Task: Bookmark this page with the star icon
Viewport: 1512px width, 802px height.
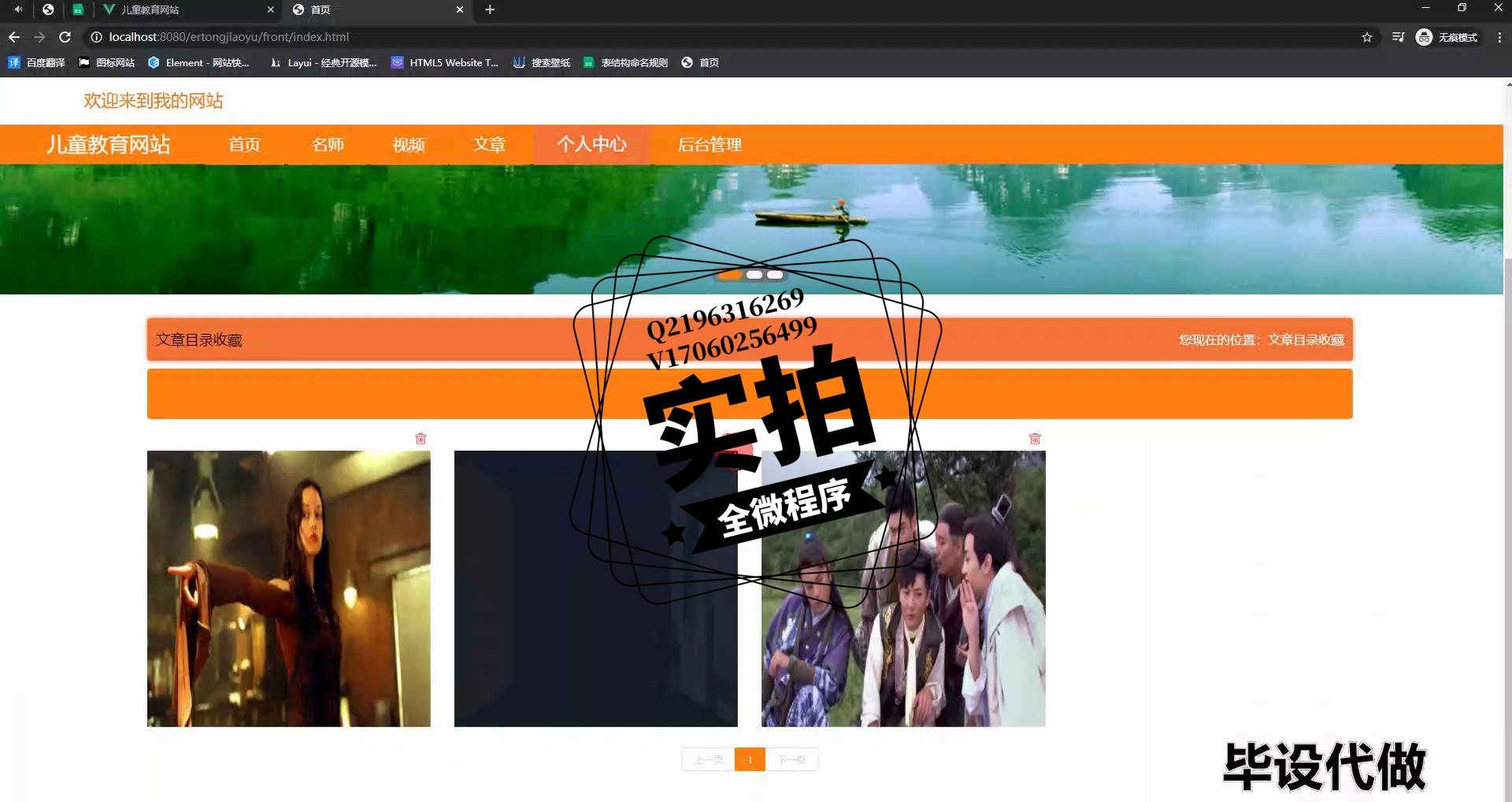Action: [x=1367, y=37]
